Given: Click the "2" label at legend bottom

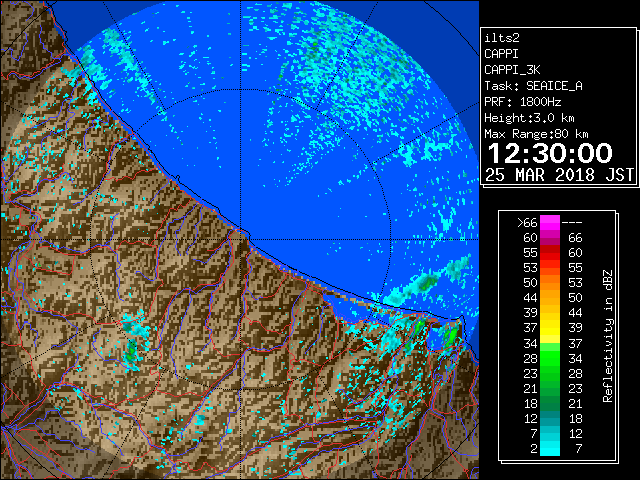Looking at the screenshot, I should tap(534, 449).
